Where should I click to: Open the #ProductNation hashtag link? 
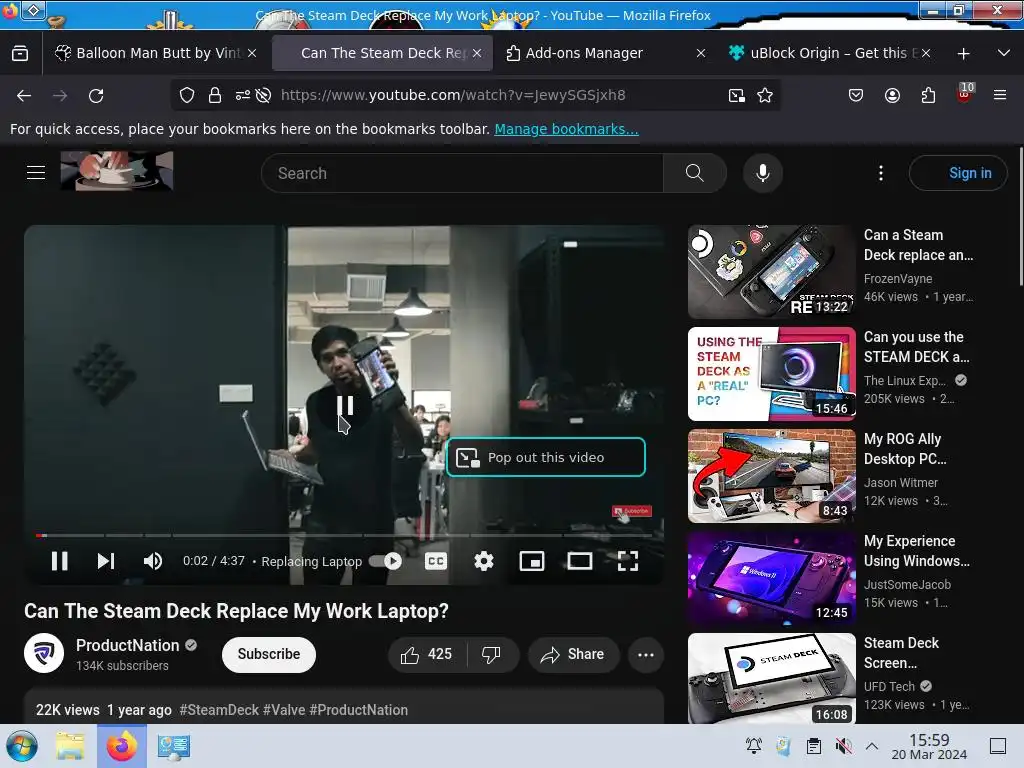[x=359, y=710]
